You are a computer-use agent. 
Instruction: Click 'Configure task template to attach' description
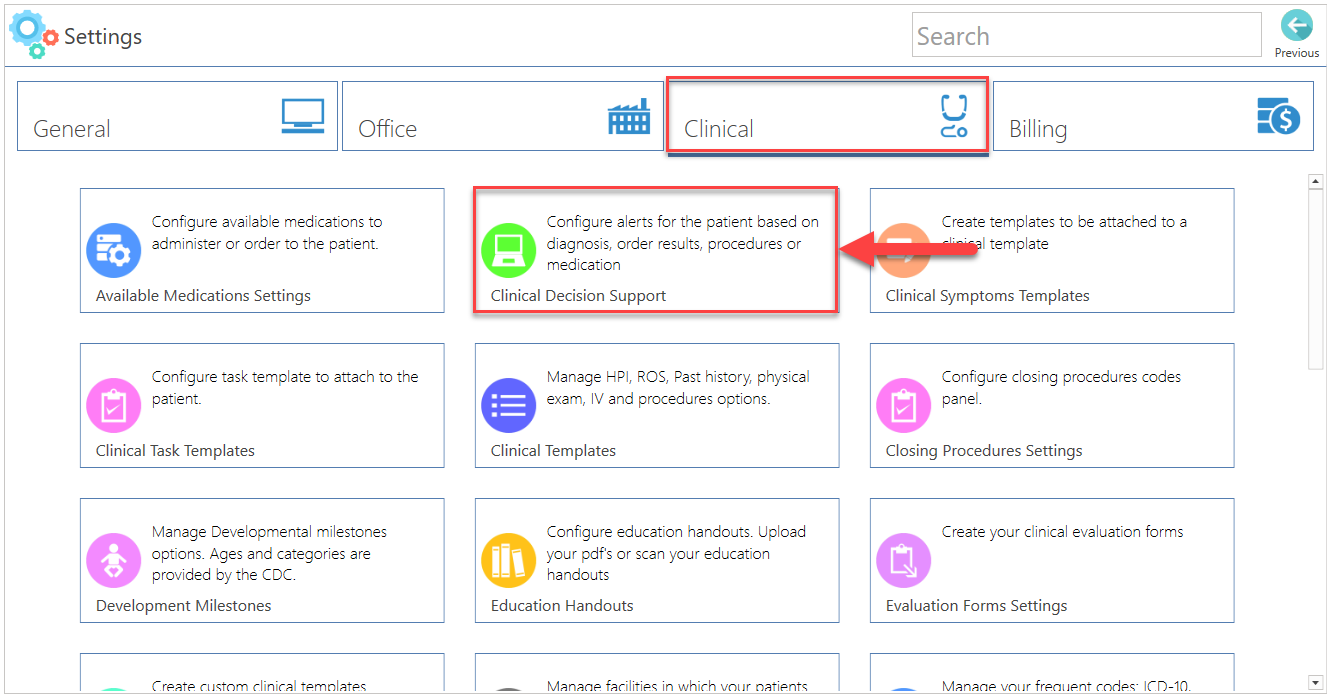pos(285,388)
